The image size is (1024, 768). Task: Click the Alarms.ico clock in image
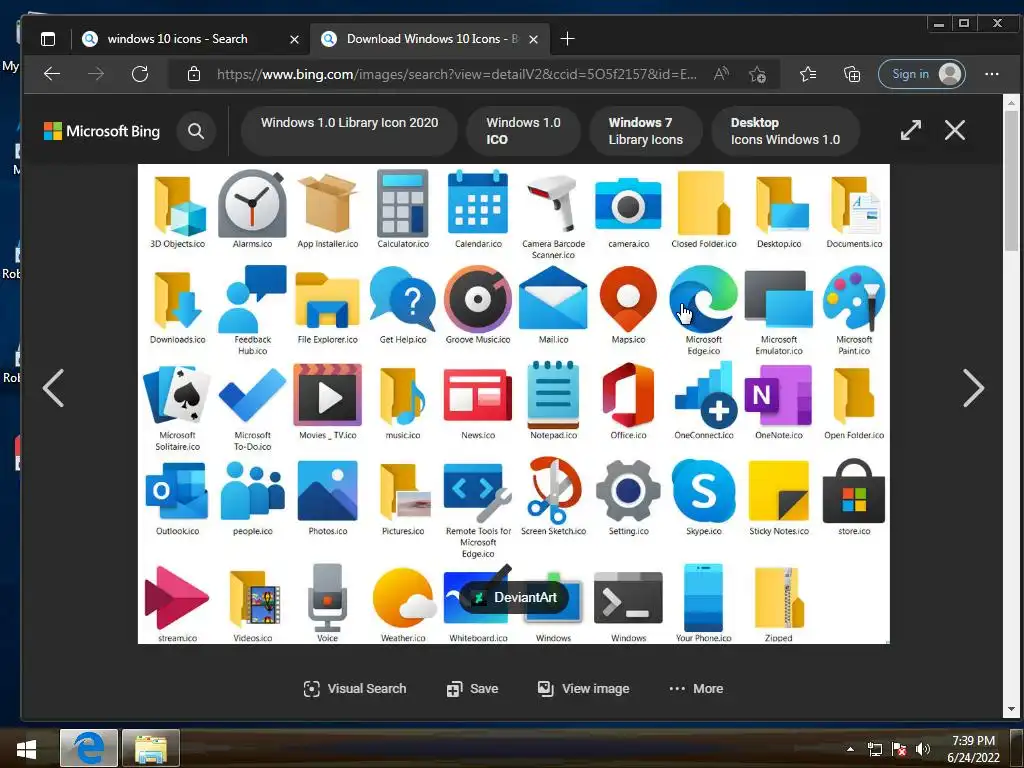[x=252, y=203]
